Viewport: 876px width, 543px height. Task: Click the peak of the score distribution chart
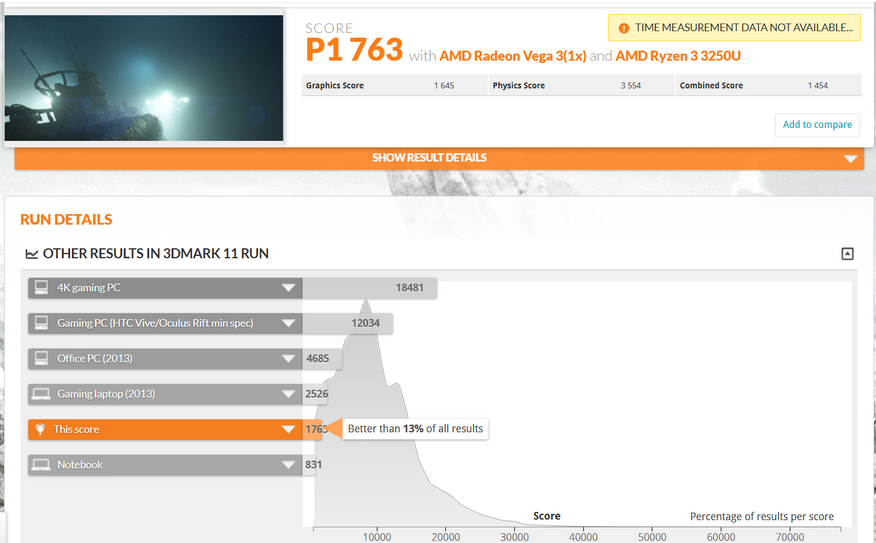(x=366, y=302)
